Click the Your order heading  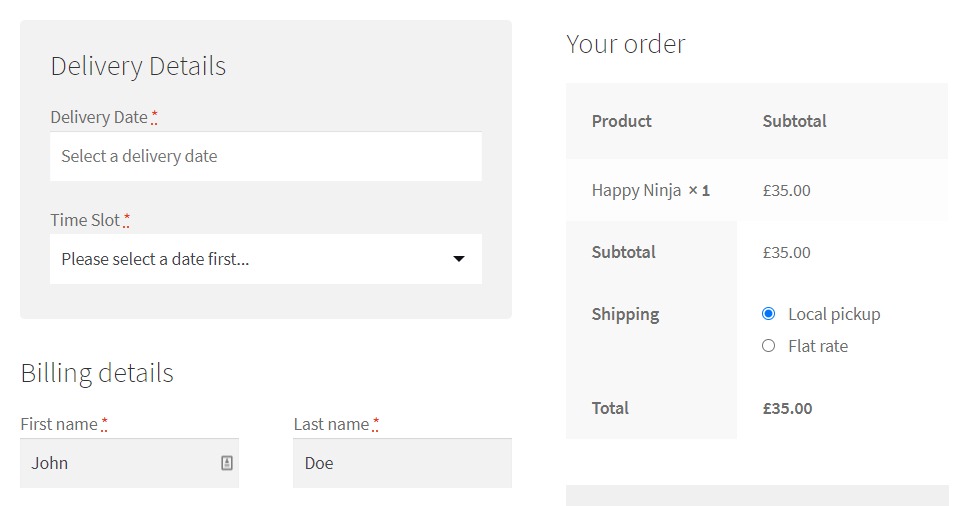(626, 44)
